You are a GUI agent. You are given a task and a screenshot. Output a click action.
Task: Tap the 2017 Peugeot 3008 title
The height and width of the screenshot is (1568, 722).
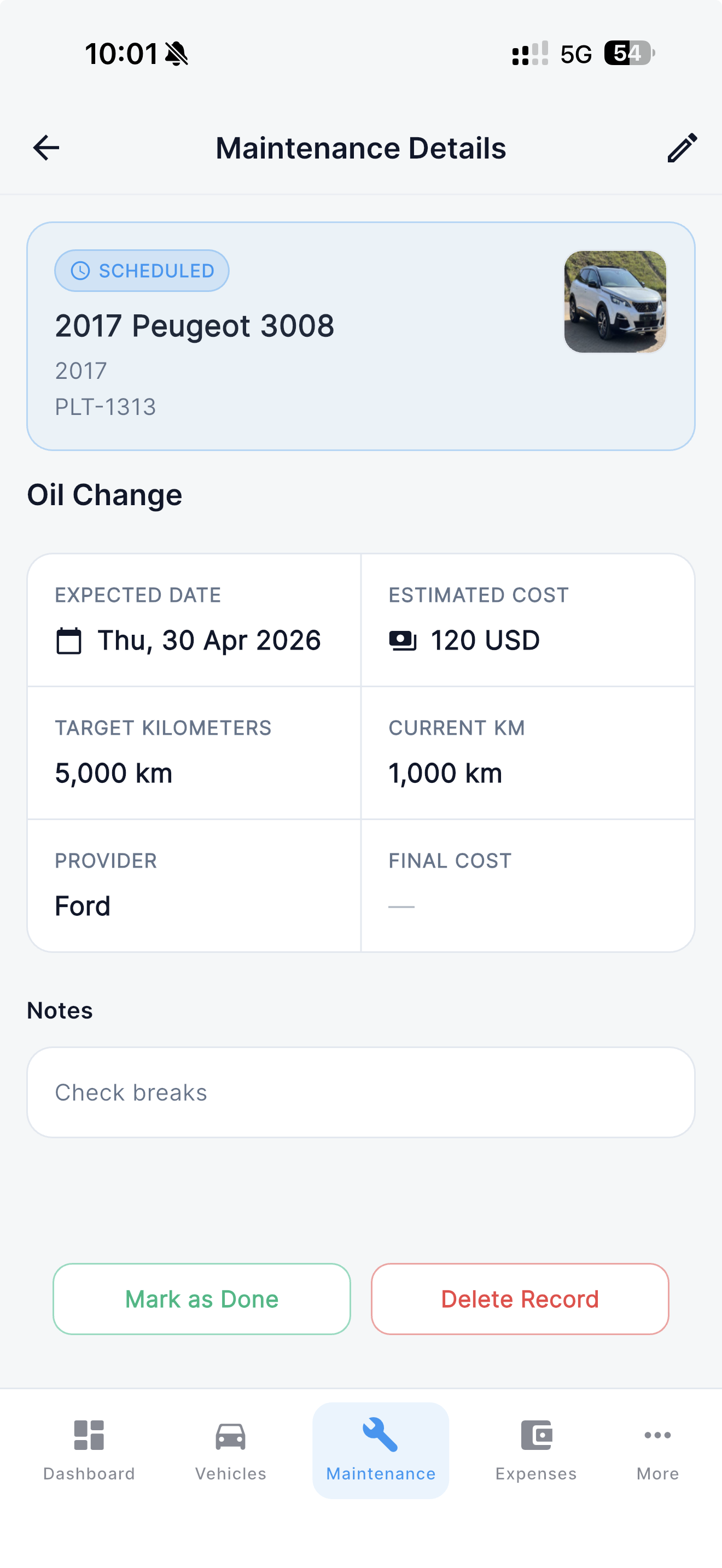(195, 326)
